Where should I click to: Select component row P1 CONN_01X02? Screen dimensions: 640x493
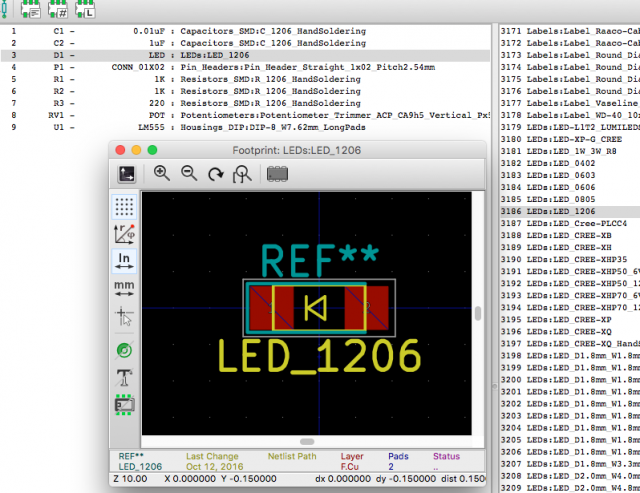[245, 67]
